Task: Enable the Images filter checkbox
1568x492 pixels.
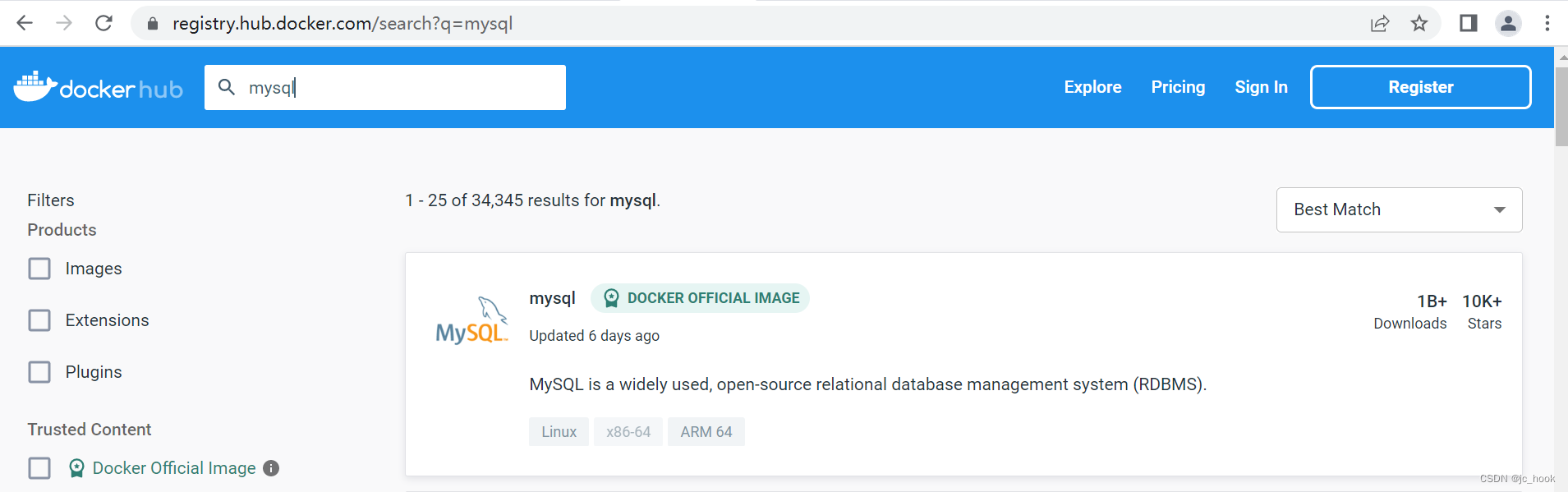Action: point(39,269)
